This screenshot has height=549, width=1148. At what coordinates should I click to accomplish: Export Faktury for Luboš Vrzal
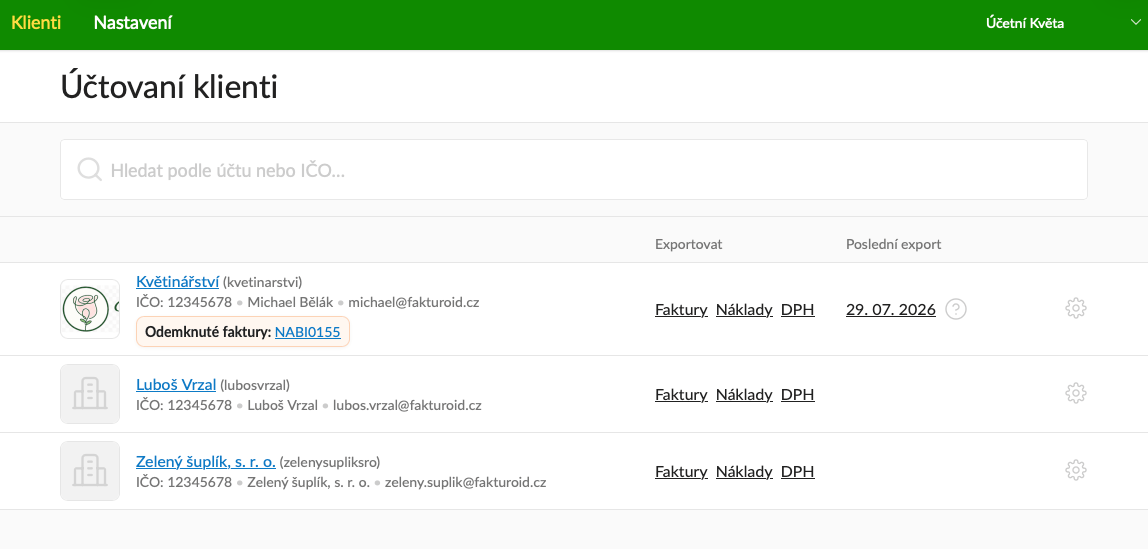pos(681,395)
